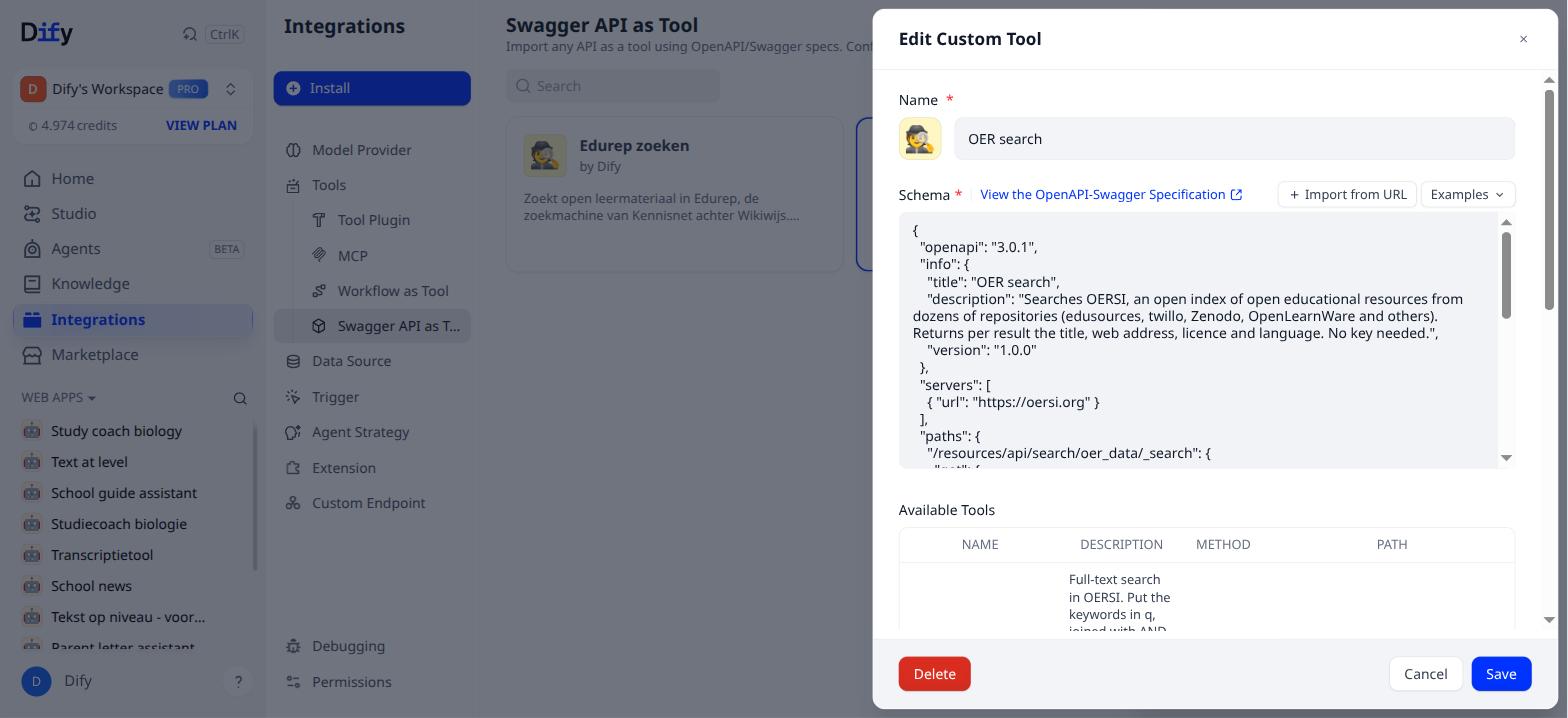Save the custom tool

1501,674
